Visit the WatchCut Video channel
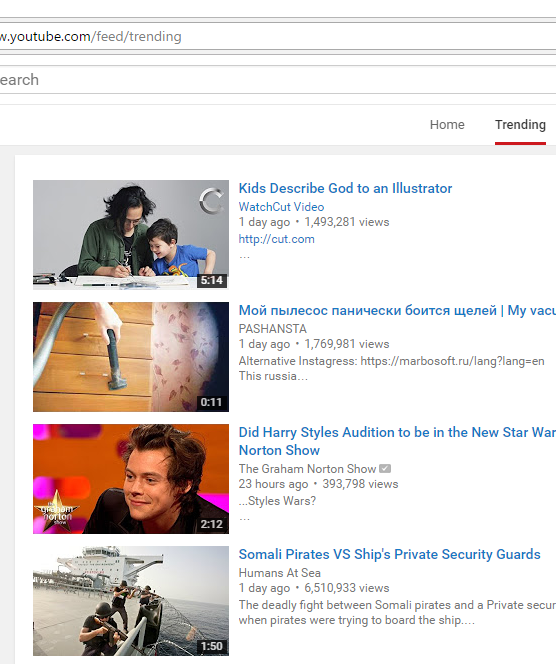The image size is (556, 664). (281, 207)
